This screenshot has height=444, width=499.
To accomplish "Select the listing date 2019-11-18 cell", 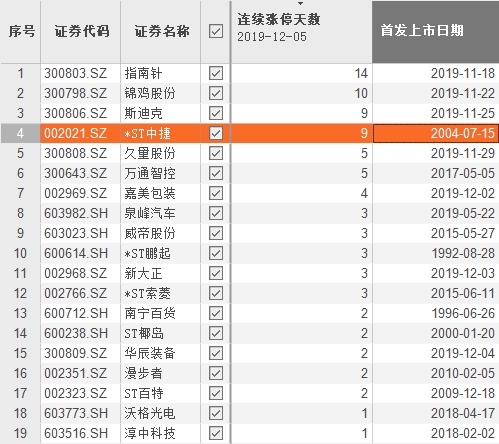I will (x=436, y=73).
